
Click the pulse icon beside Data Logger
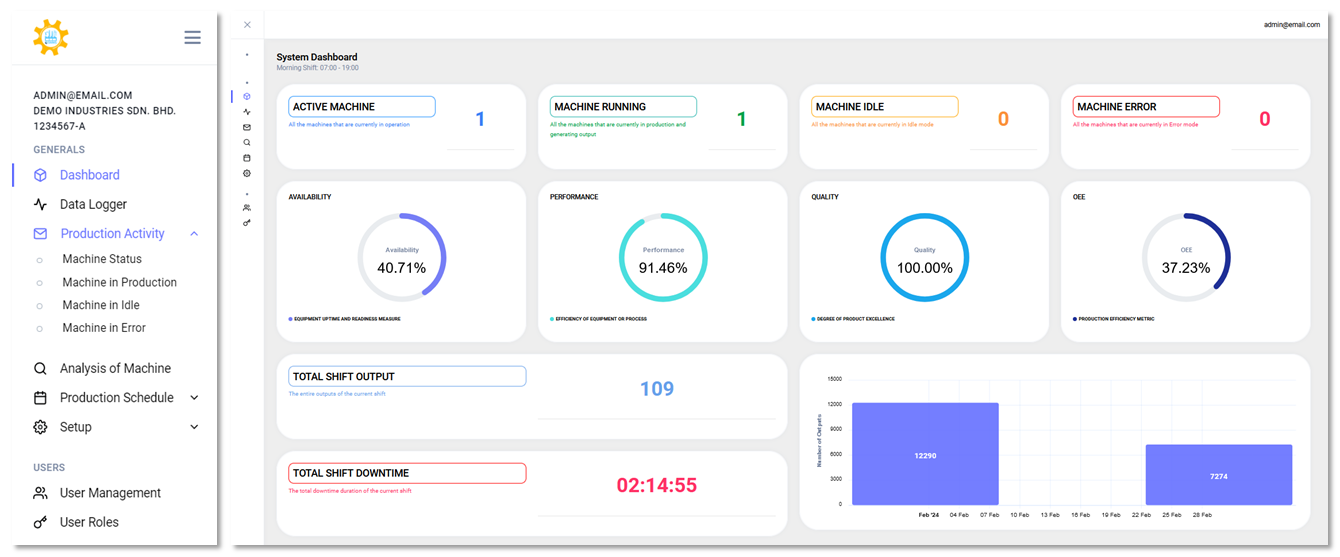[40, 204]
